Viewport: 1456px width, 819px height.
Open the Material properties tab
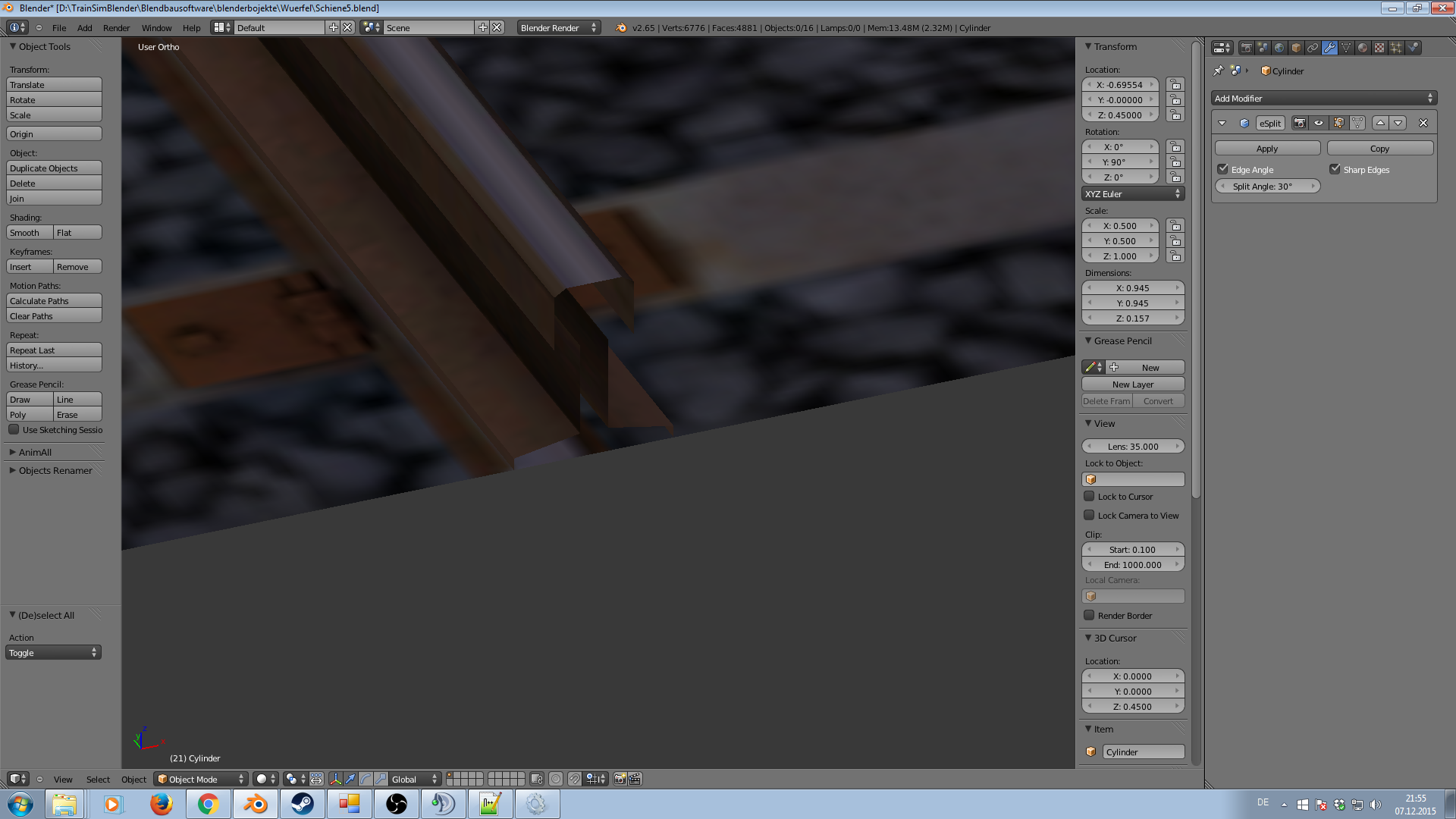point(1363,48)
